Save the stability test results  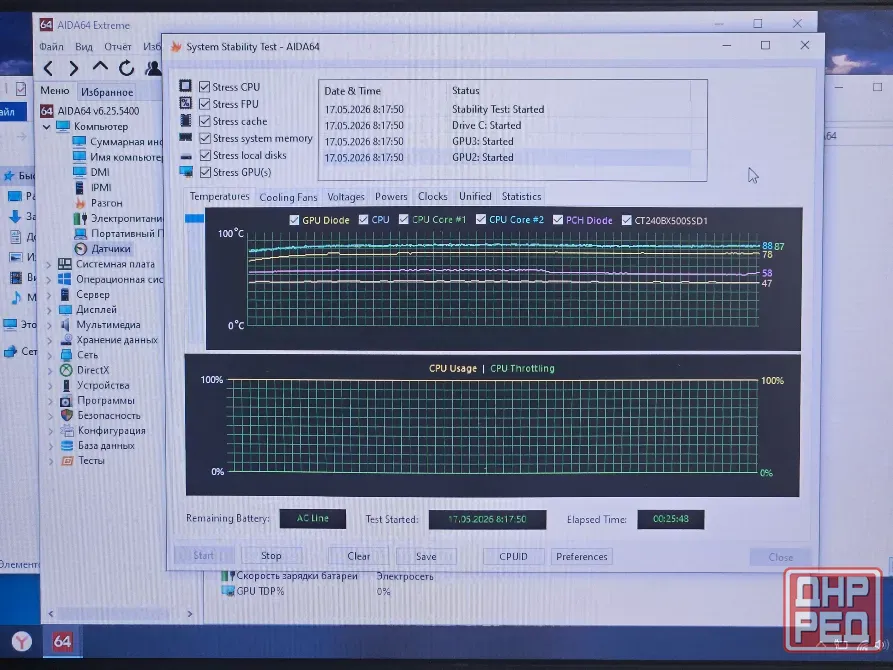(x=426, y=557)
